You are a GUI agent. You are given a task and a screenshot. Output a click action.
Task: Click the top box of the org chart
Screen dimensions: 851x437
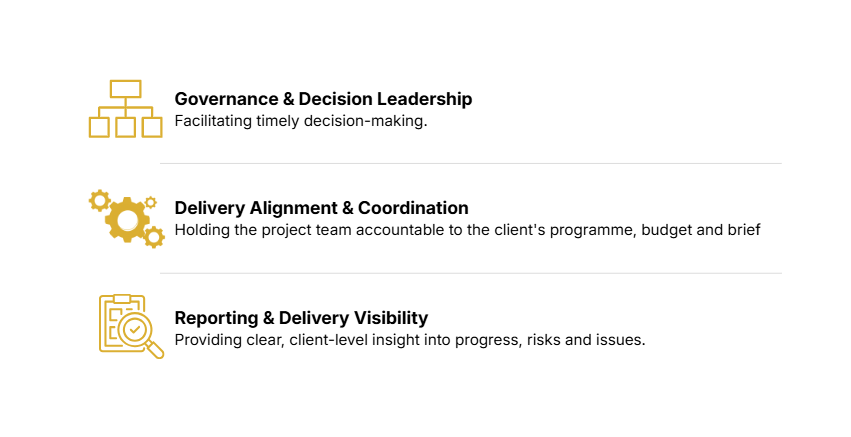125,89
